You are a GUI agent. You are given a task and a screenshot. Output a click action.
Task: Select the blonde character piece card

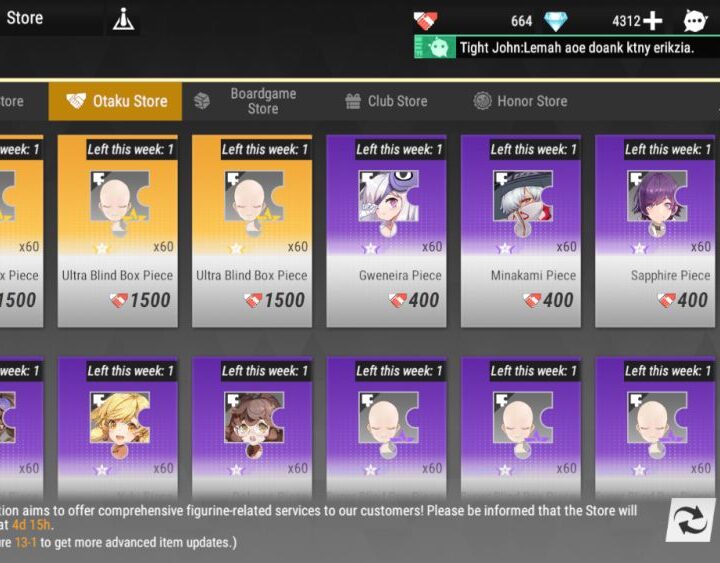click(x=118, y=427)
